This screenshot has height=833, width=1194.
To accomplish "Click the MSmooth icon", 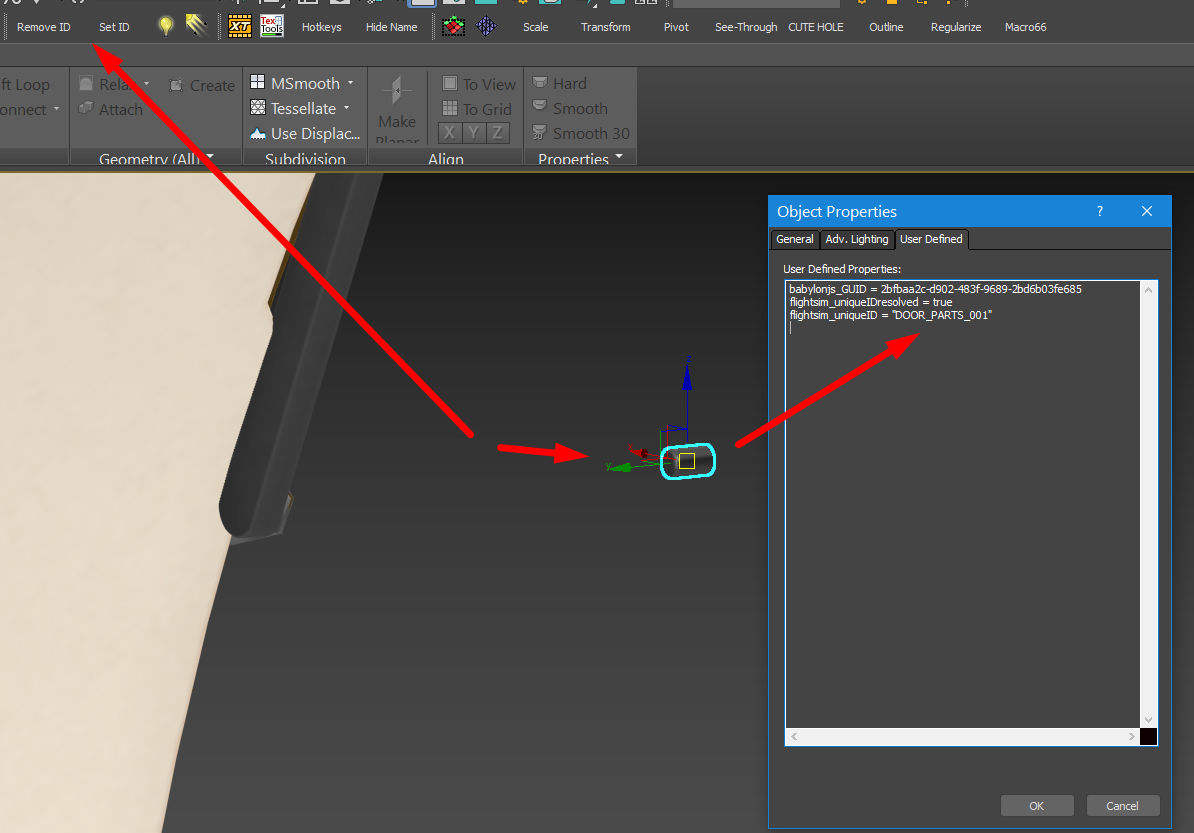I will [x=258, y=82].
